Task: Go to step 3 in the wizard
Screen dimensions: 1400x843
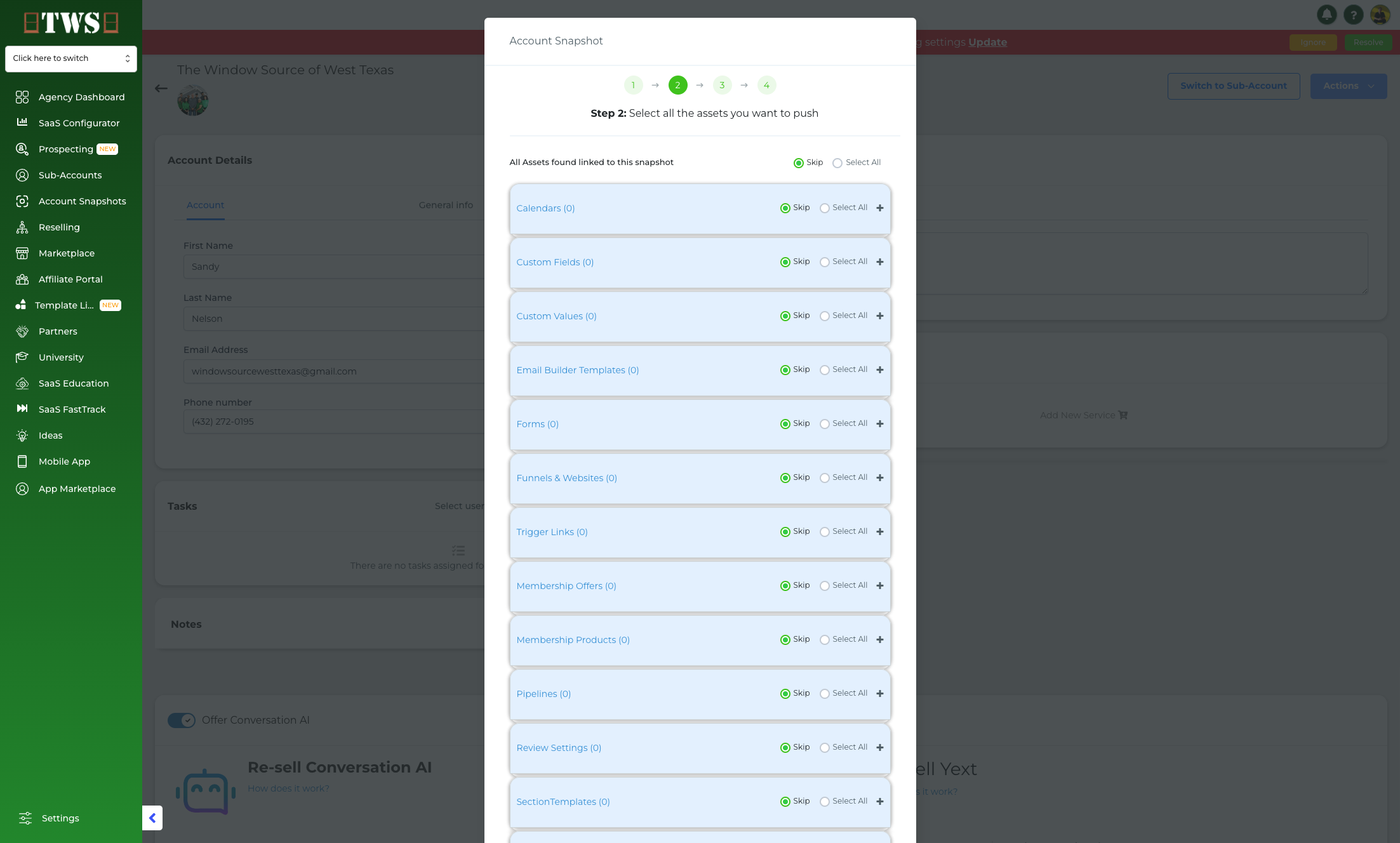Action: coord(723,85)
